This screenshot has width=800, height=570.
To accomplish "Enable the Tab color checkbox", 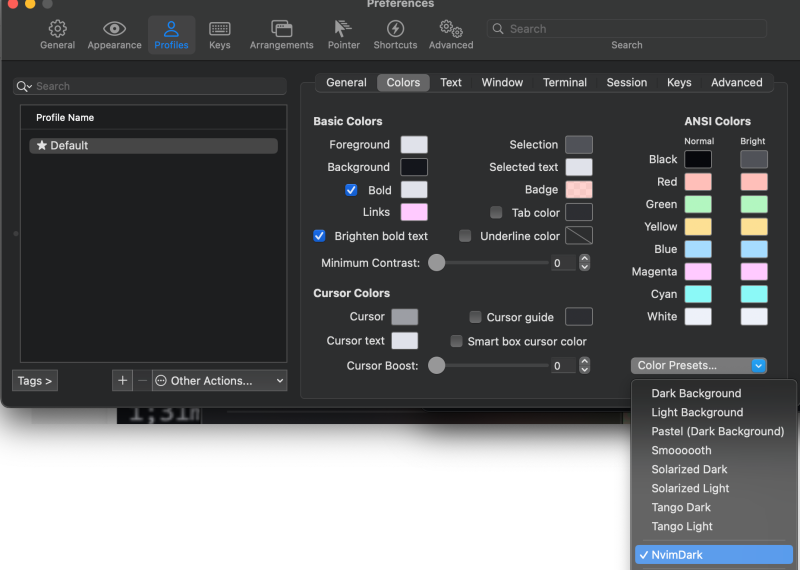I will click(x=496, y=212).
